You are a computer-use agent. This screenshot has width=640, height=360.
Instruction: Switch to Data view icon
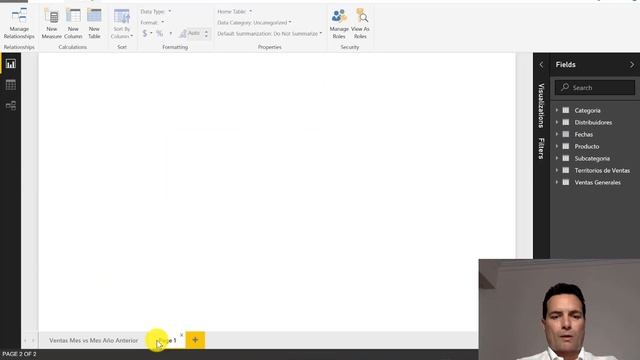point(11,85)
